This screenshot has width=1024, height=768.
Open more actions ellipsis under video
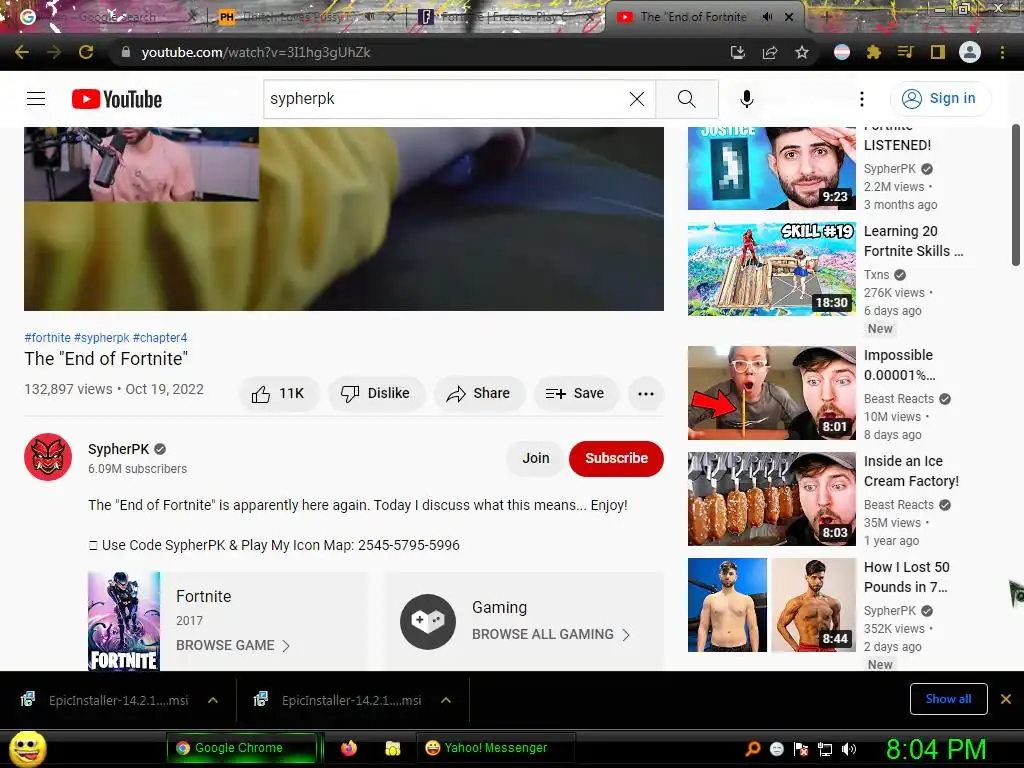pyautogui.click(x=646, y=393)
